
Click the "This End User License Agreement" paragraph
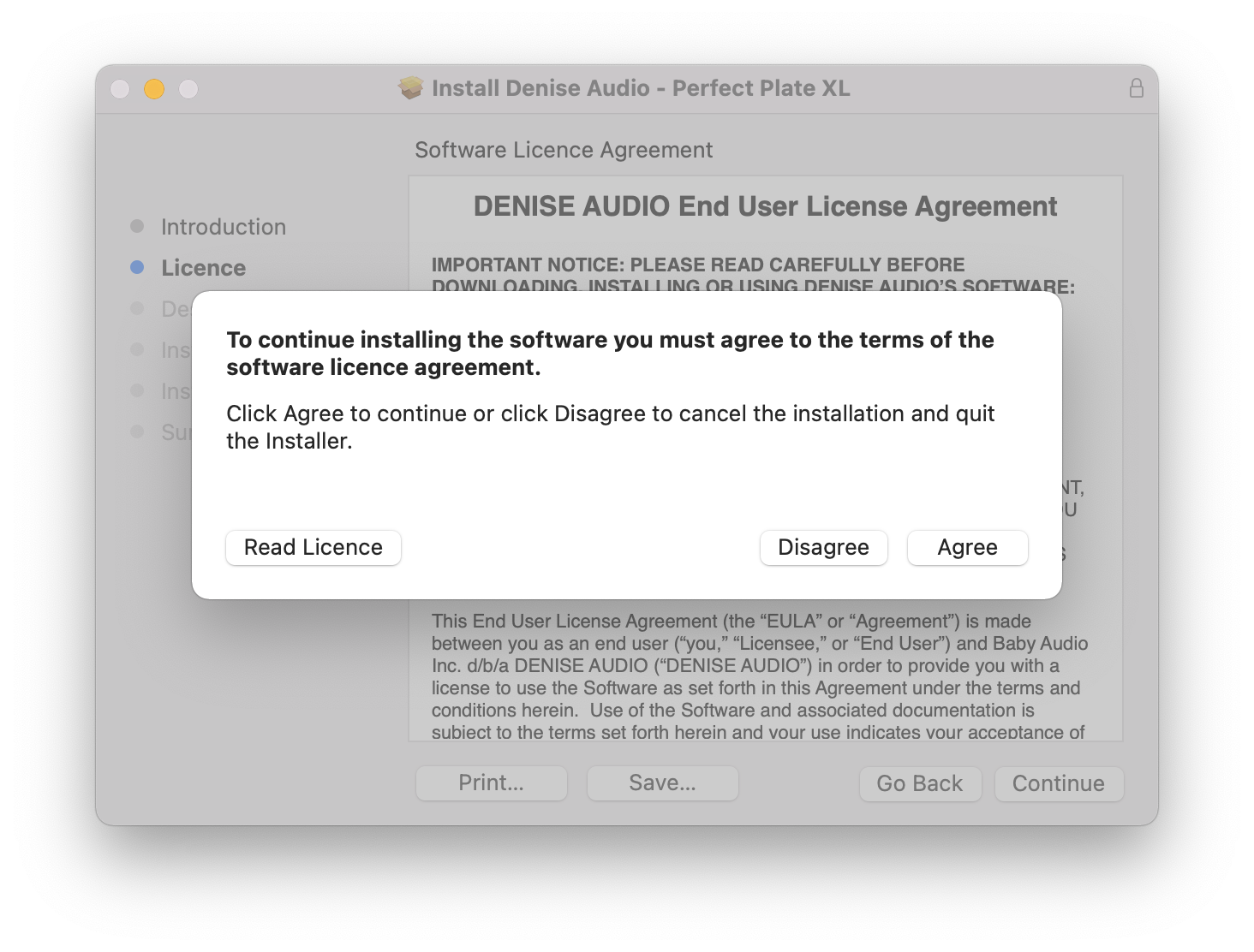point(760,676)
